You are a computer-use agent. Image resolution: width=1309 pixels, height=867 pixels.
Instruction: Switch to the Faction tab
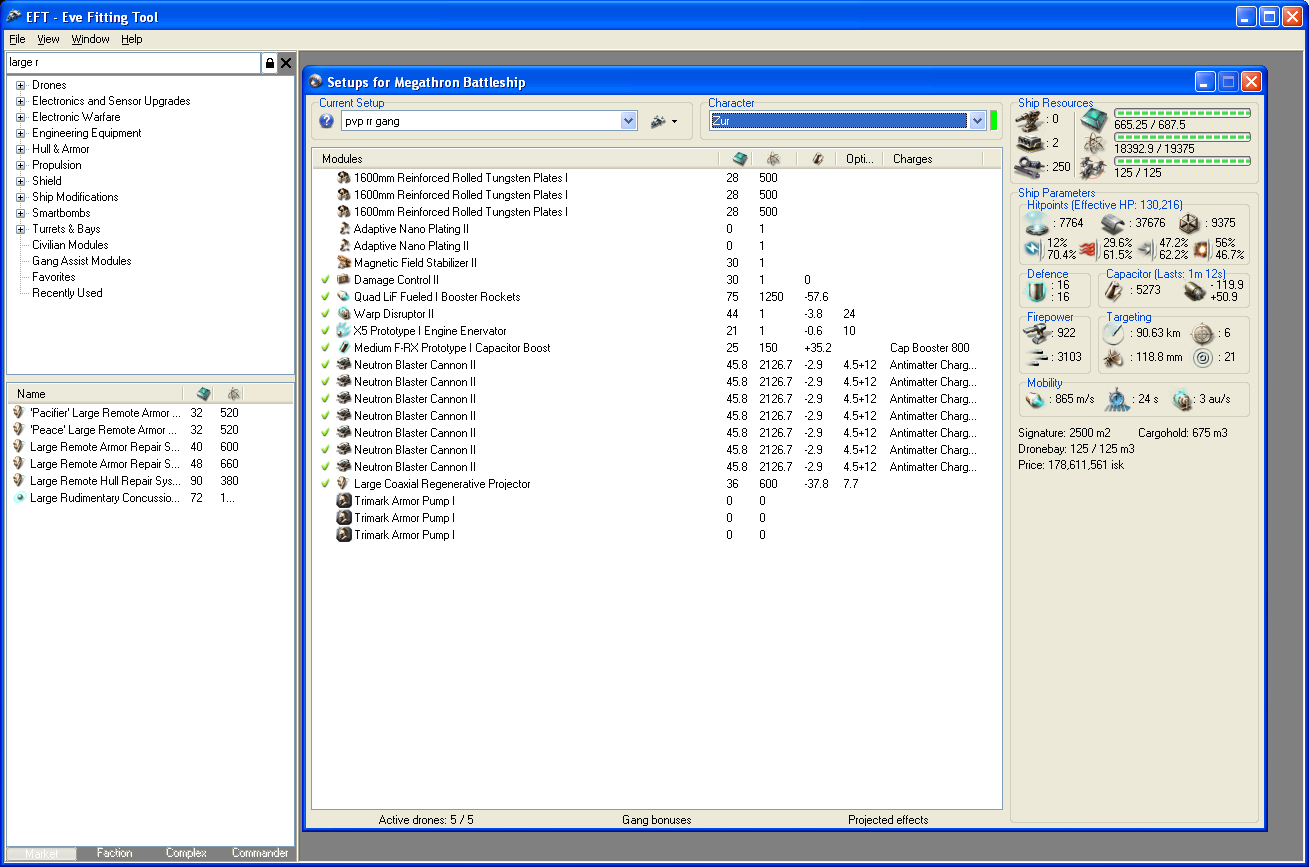click(114, 853)
